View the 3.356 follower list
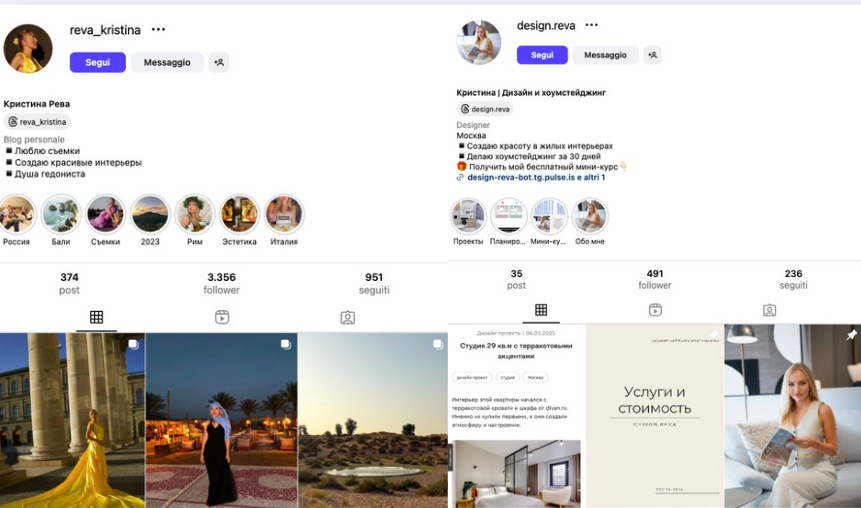 (221, 283)
